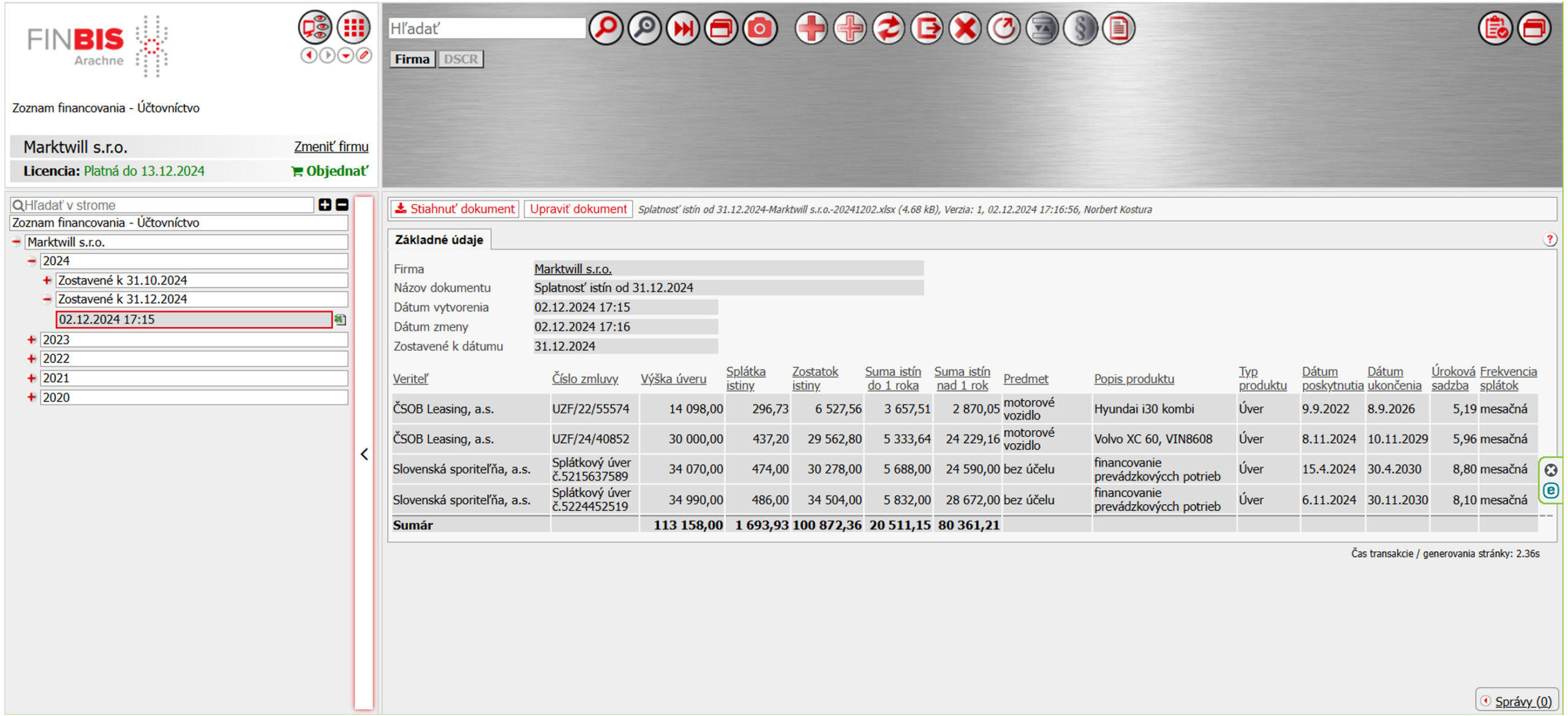
Task: Collapse the 2024 tree node
Action: coord(32,261)
